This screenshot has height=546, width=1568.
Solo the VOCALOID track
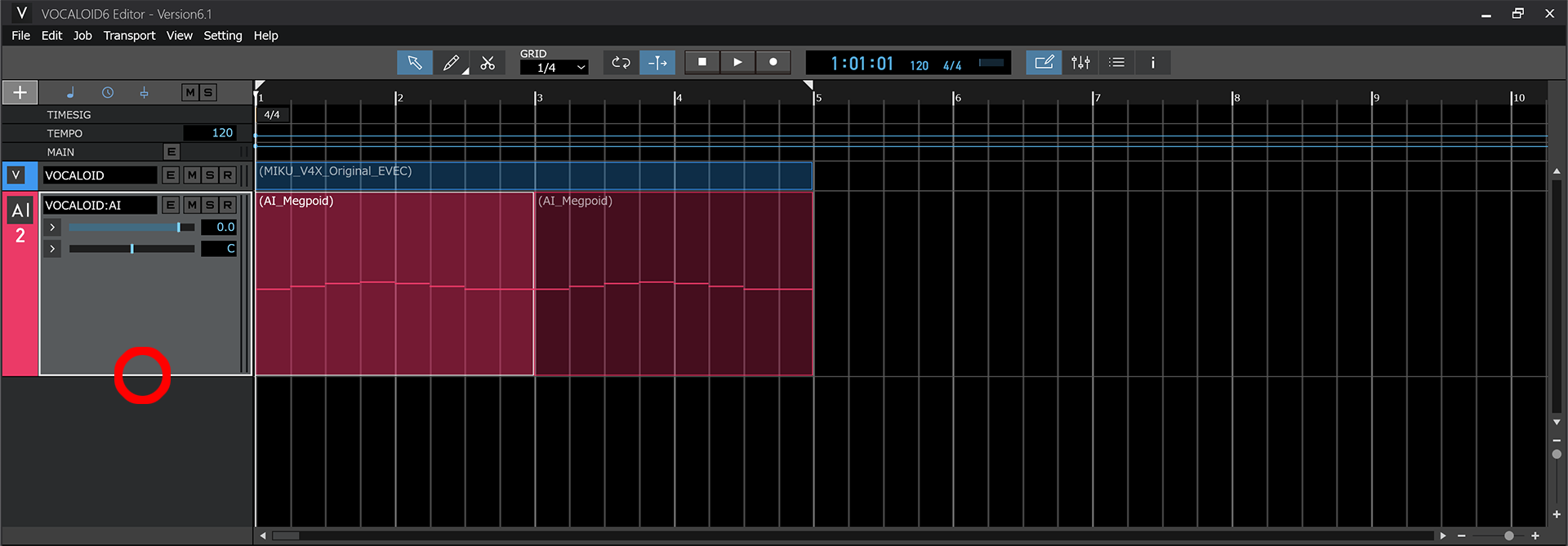(210, 175)
